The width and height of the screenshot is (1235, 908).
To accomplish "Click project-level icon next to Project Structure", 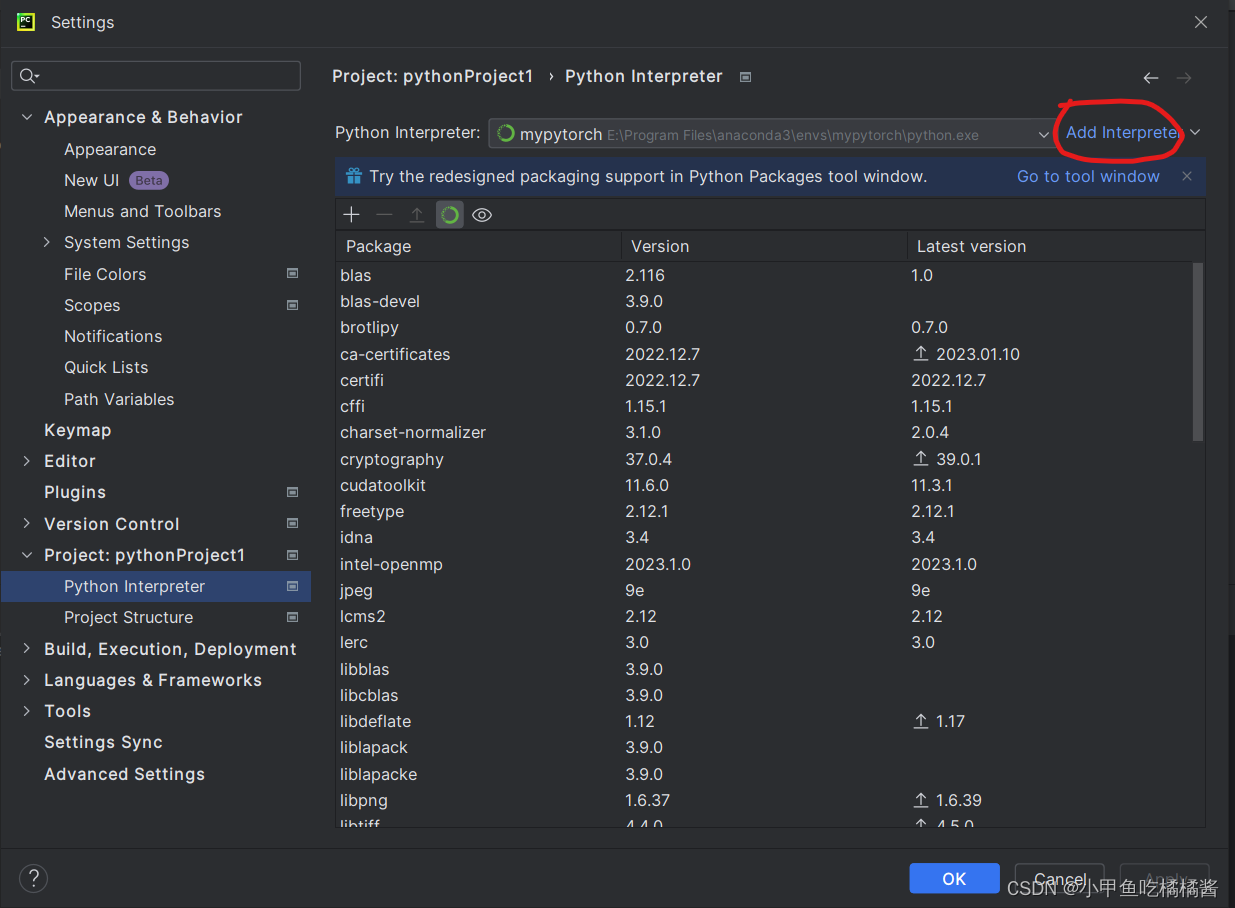I will [293, 617].
